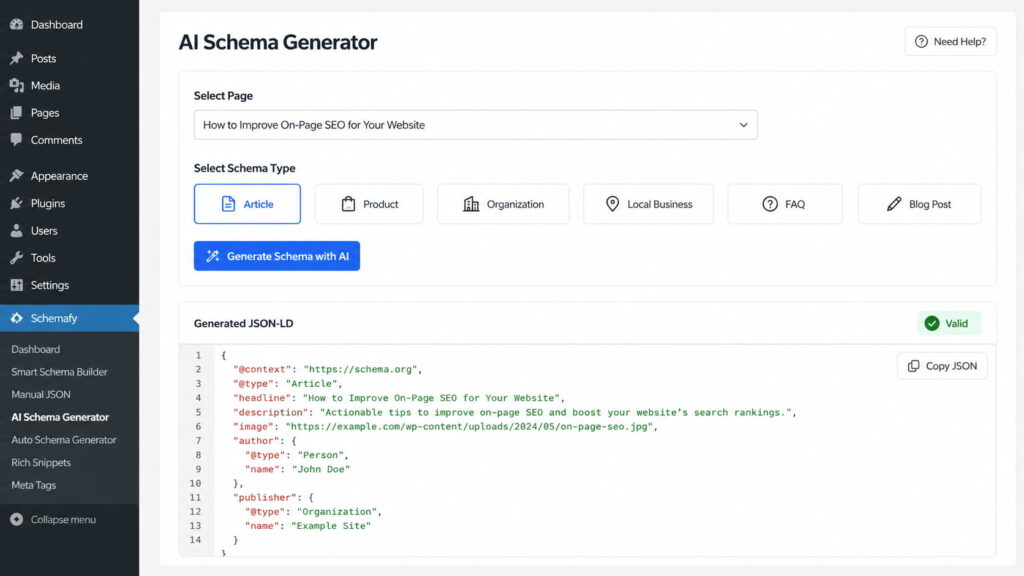The image size is (1024, 576).
Task: Choose the Organization schema type
Action: point(503,204)
